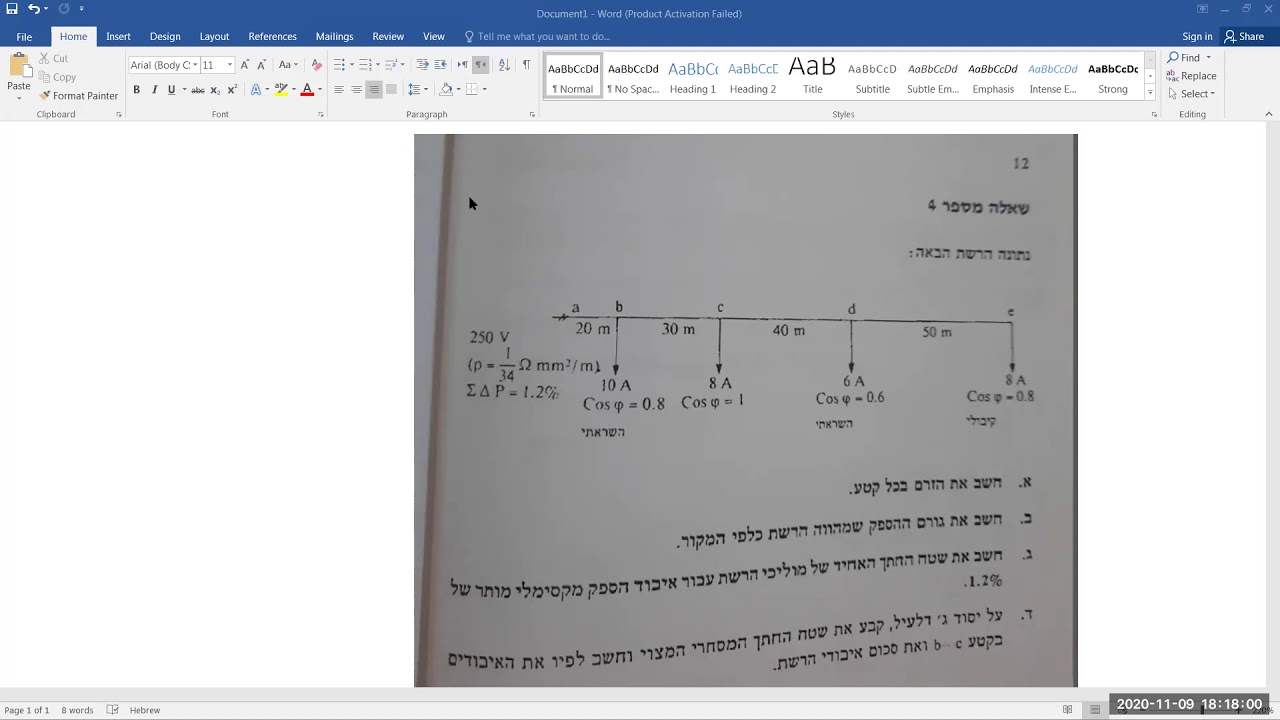Open the Font dialog launcher
This screenshot has height=720, width=1280.
321,115
